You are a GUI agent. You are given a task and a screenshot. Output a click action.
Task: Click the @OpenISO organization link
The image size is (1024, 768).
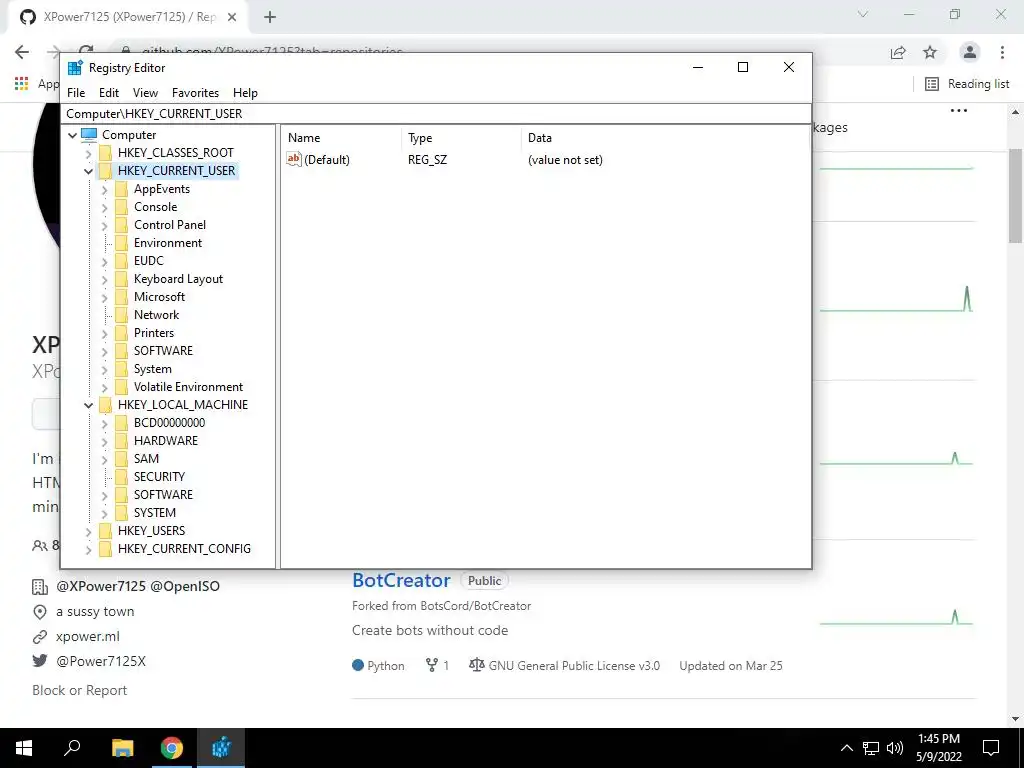click(x=185, y=586)
